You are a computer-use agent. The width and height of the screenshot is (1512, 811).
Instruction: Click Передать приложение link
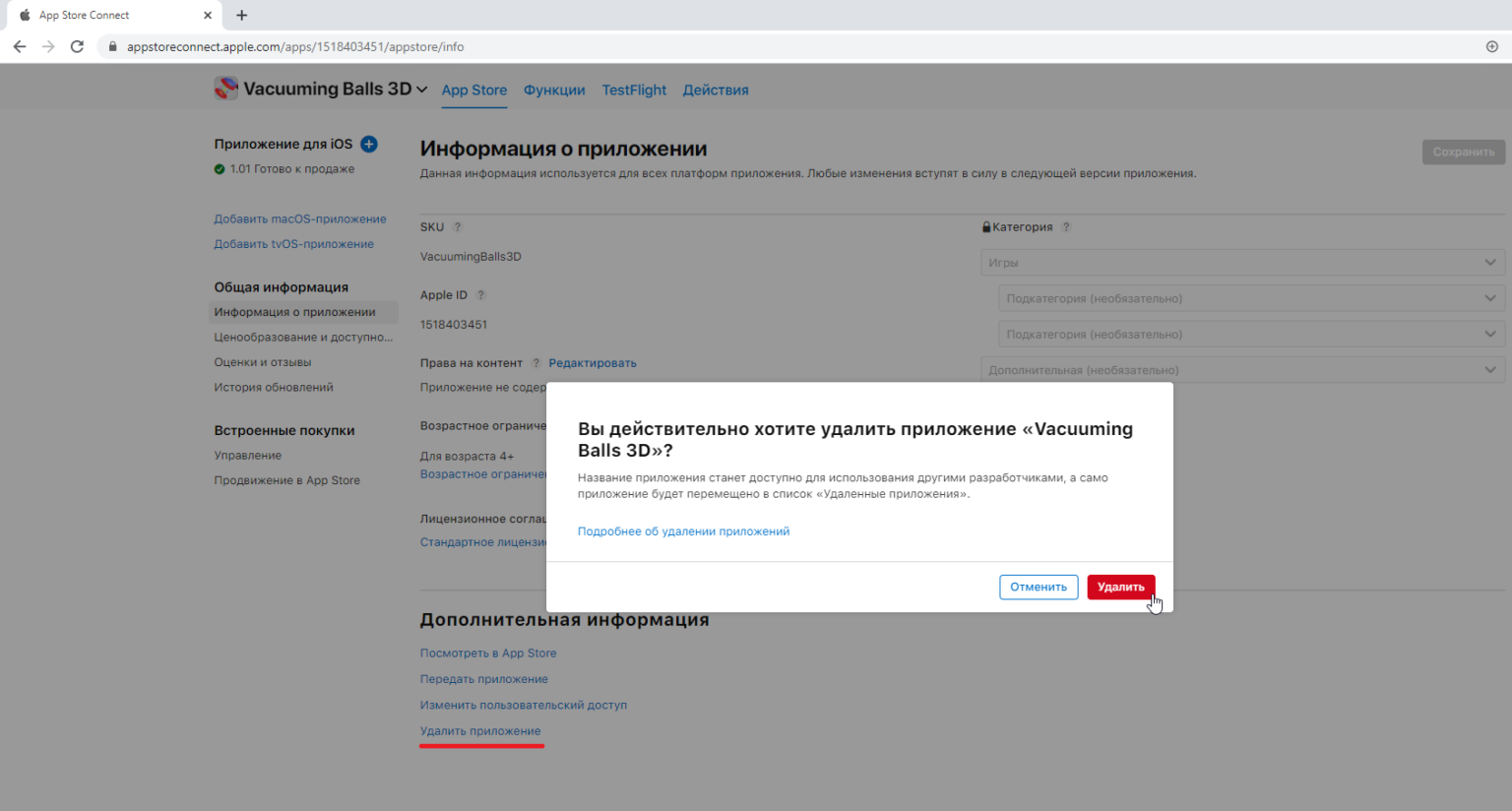click(x=484, y=679)
